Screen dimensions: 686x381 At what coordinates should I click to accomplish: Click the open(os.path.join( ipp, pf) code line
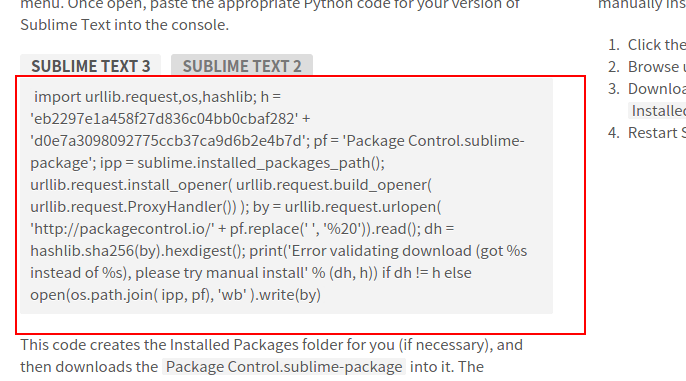pyautogui.click(x=175, y=294)
